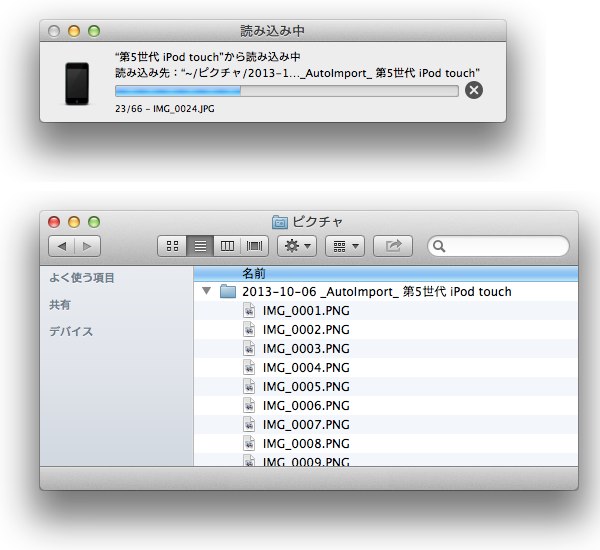Switch to icon view
This screenshot has height=550, width=600.
[x=172, y=246]
